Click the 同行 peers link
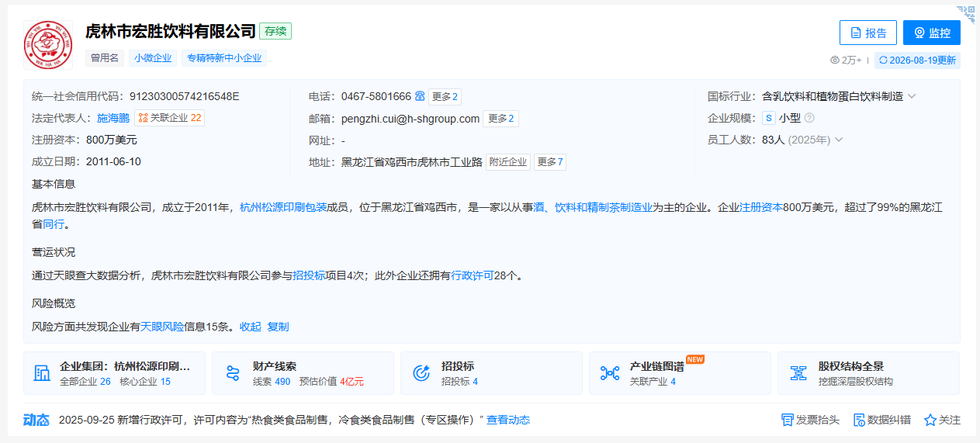 point(53,224)
